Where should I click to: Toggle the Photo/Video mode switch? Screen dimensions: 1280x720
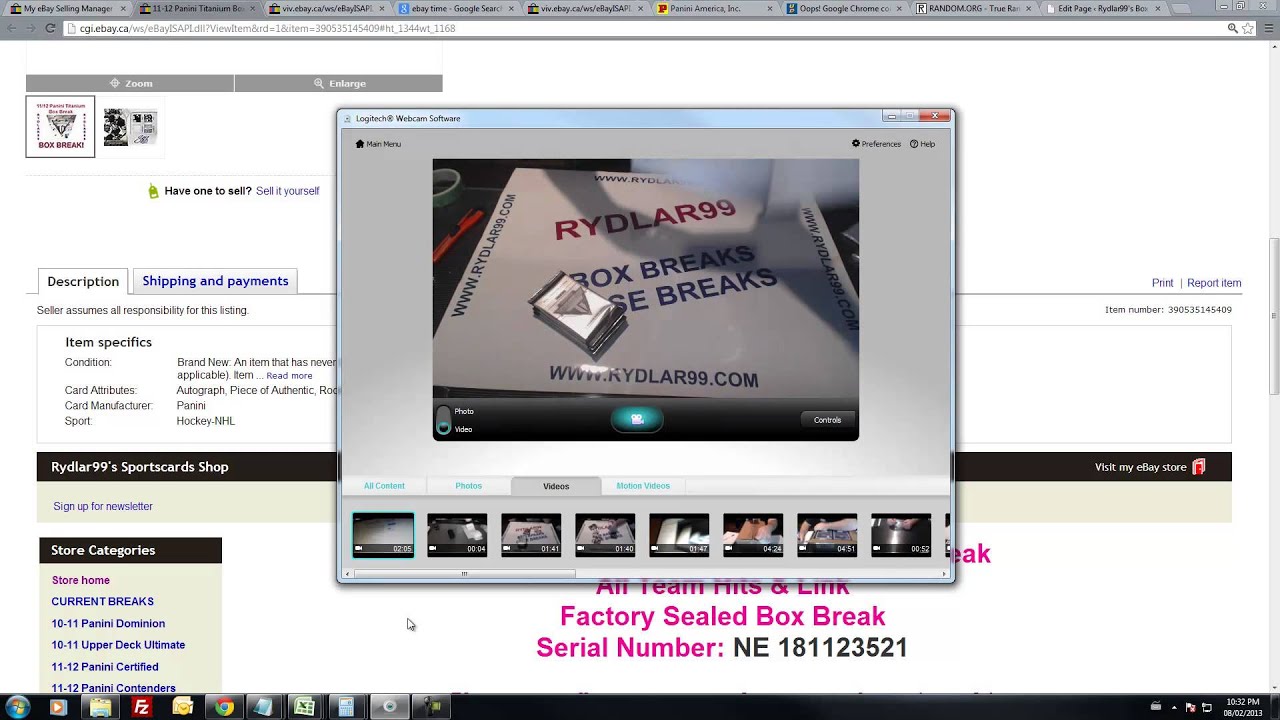tap(443, 420)
